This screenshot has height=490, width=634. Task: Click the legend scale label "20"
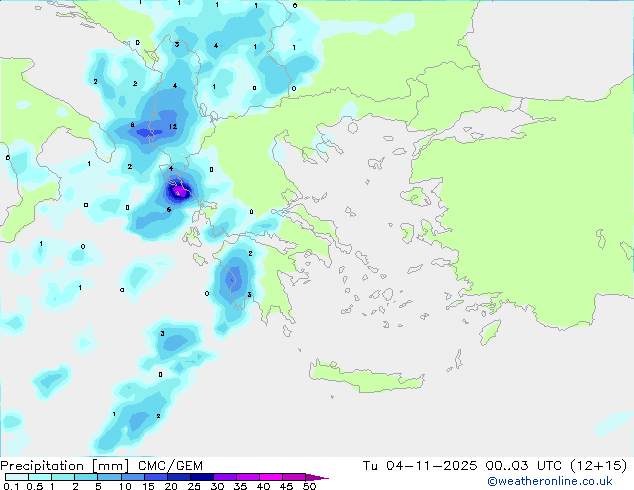point(171,486)
